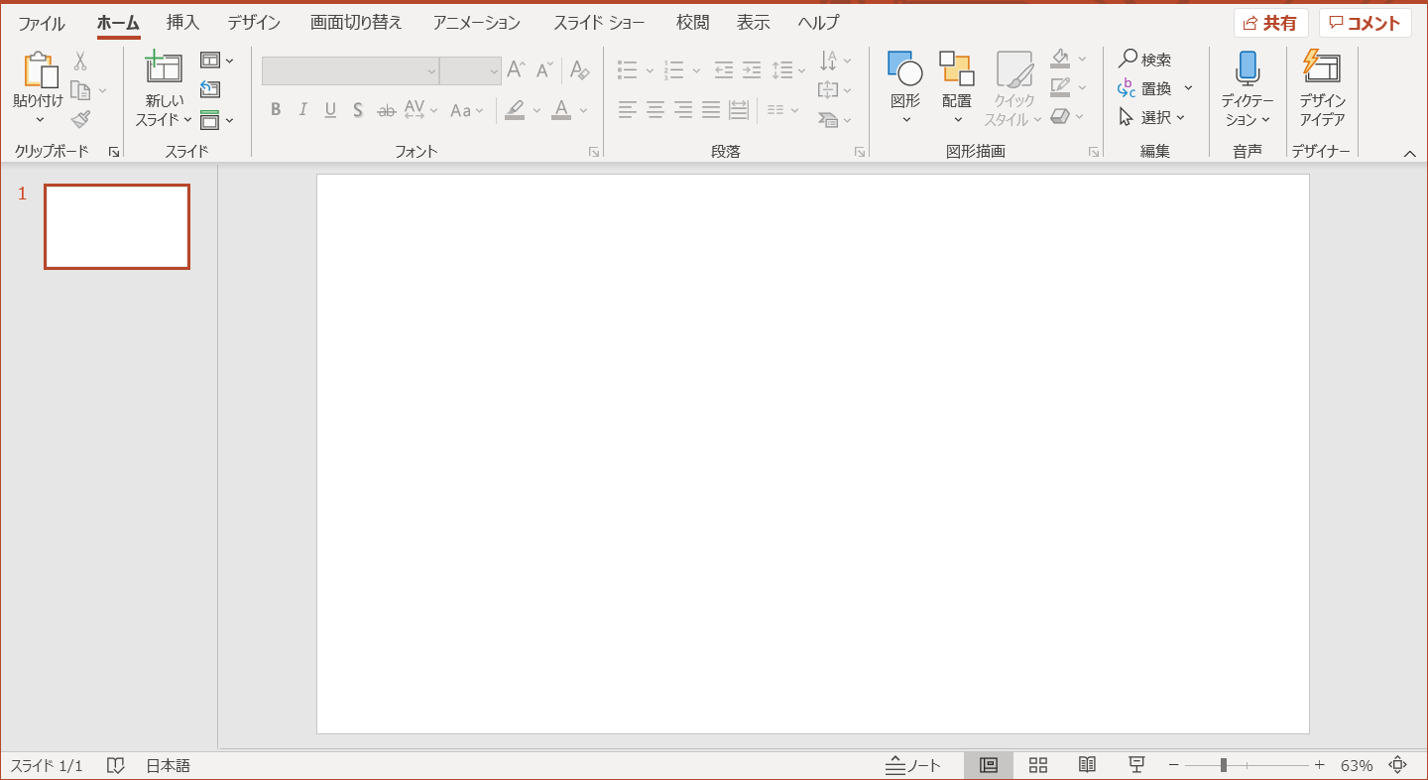Click the Dictate (ディクテーション) microphone icon
Image resolution: width=1428 pixels, height=780 pixels.
[x=1247, y=68]
